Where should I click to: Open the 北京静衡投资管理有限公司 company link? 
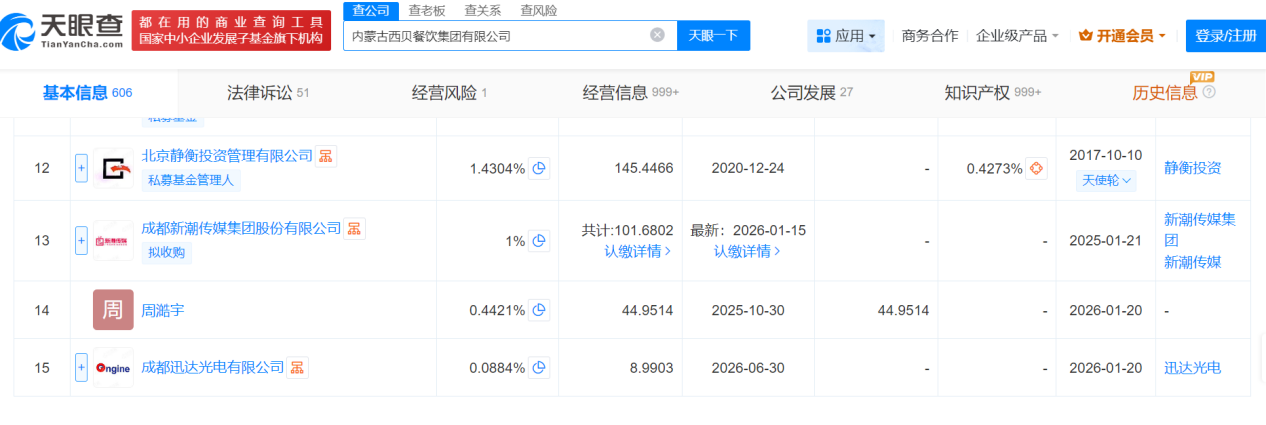click(228, 156)
